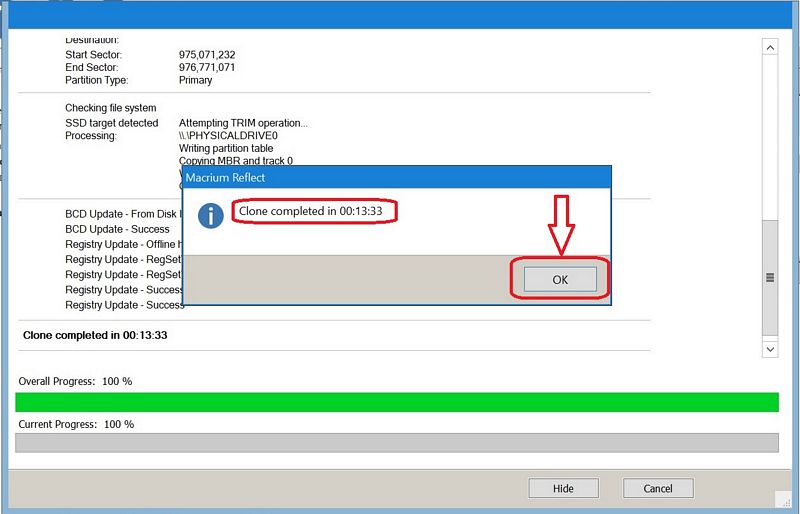Click the blue information icon in dialog
Screen dimensions: 800x514
coord(211,215)
